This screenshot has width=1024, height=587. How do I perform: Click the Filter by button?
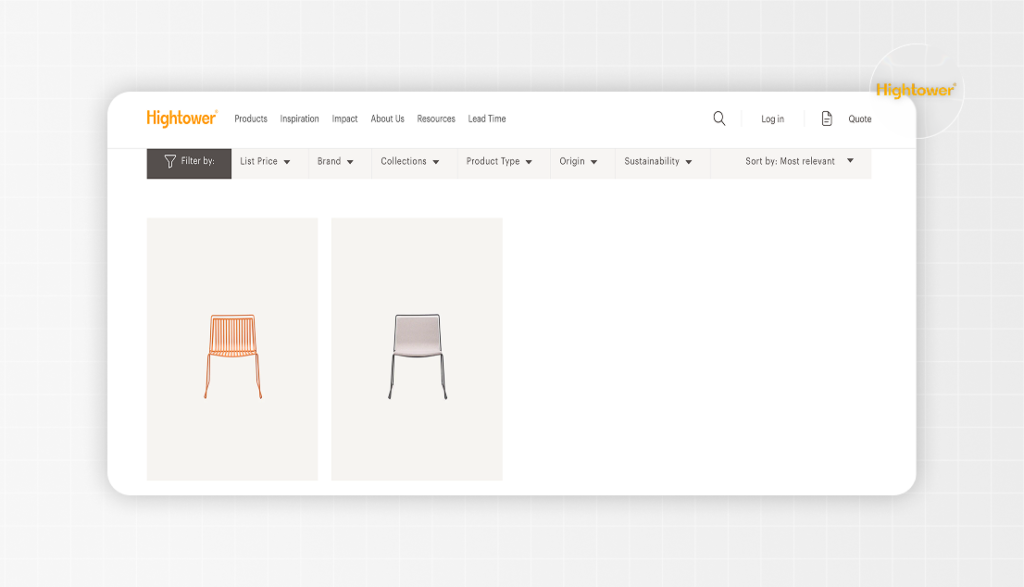[x=189, y=163]
